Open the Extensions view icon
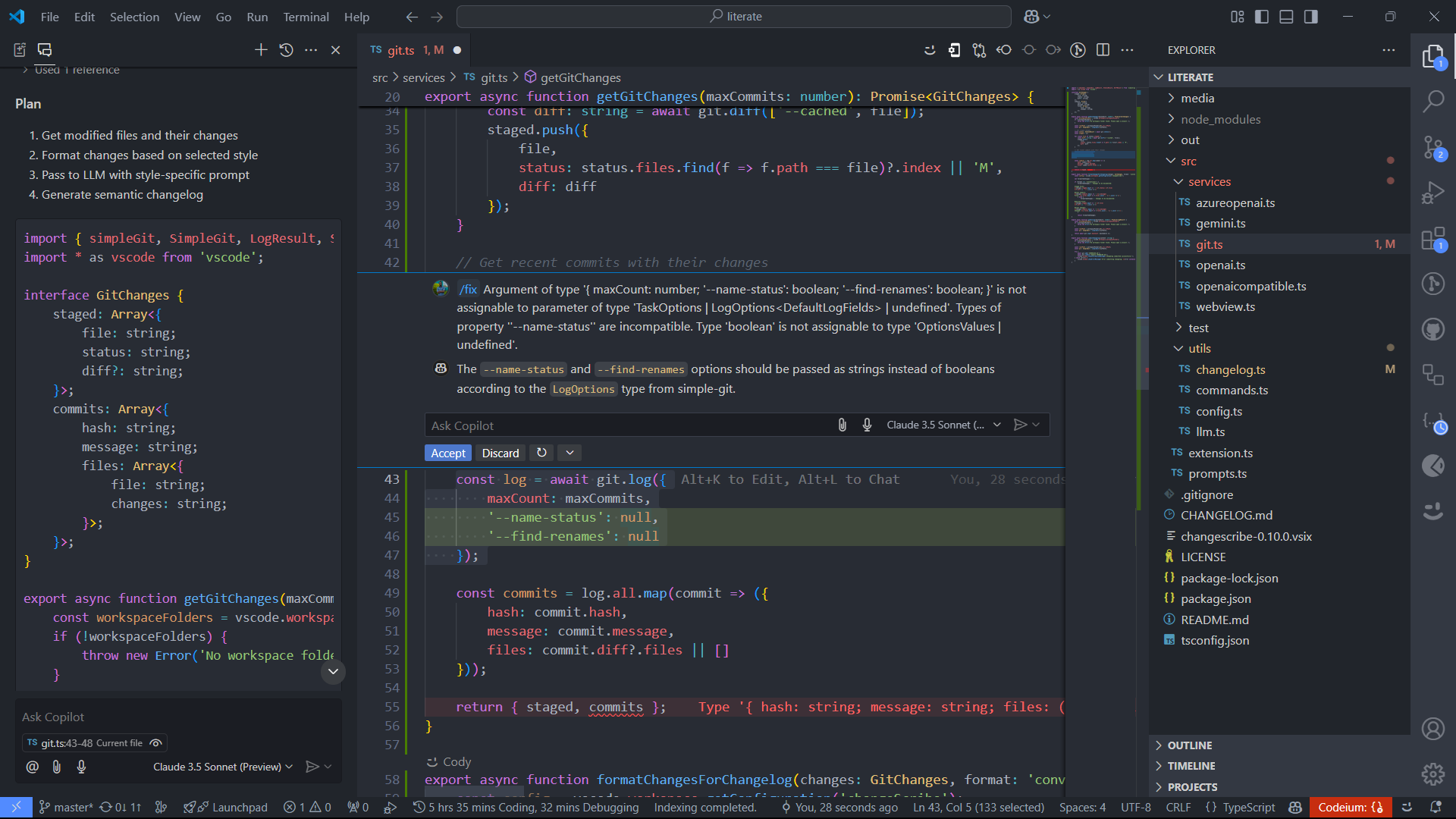This screenshot has height=819, width=1456. click(1432, 239)
